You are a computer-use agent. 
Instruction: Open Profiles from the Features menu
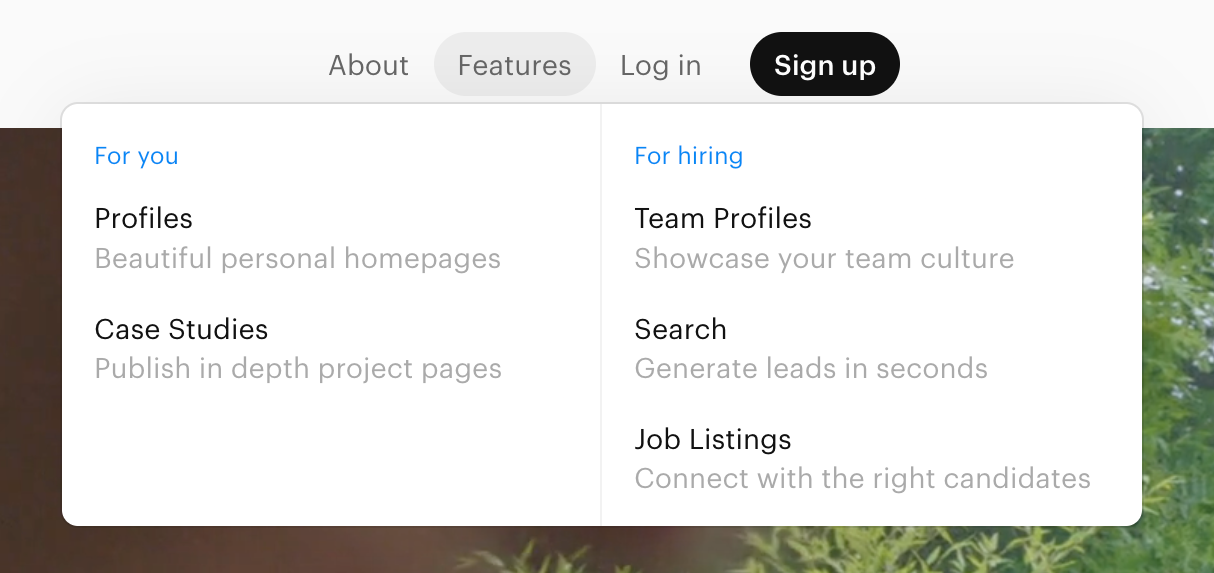143,218
